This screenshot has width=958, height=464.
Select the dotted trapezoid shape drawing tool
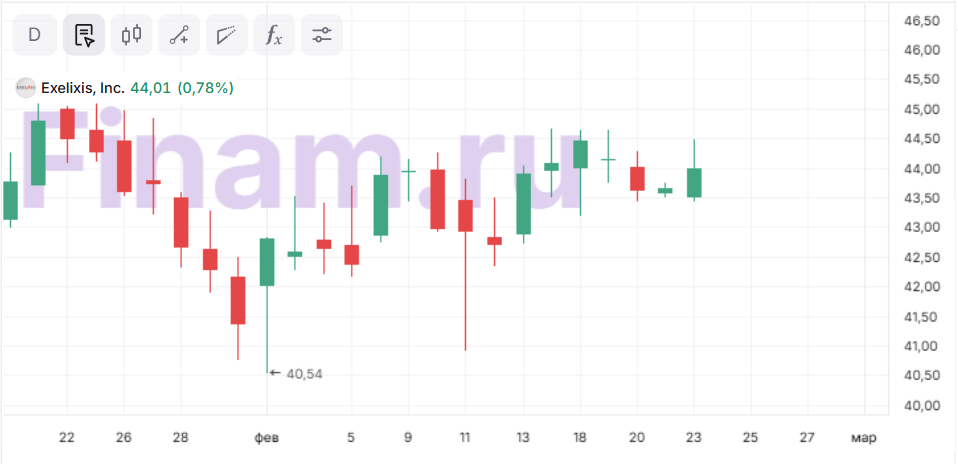pos(226,35)
